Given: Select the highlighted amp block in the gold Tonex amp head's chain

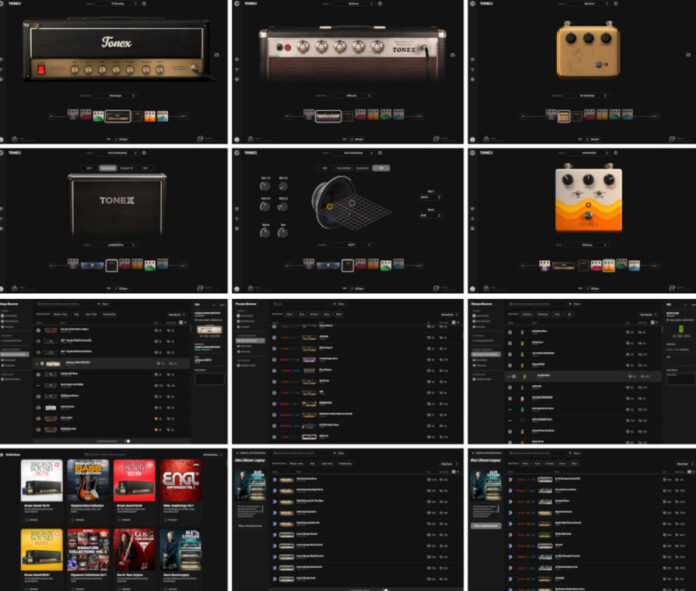Looking at the screenshot, I should tap(118, 116).
